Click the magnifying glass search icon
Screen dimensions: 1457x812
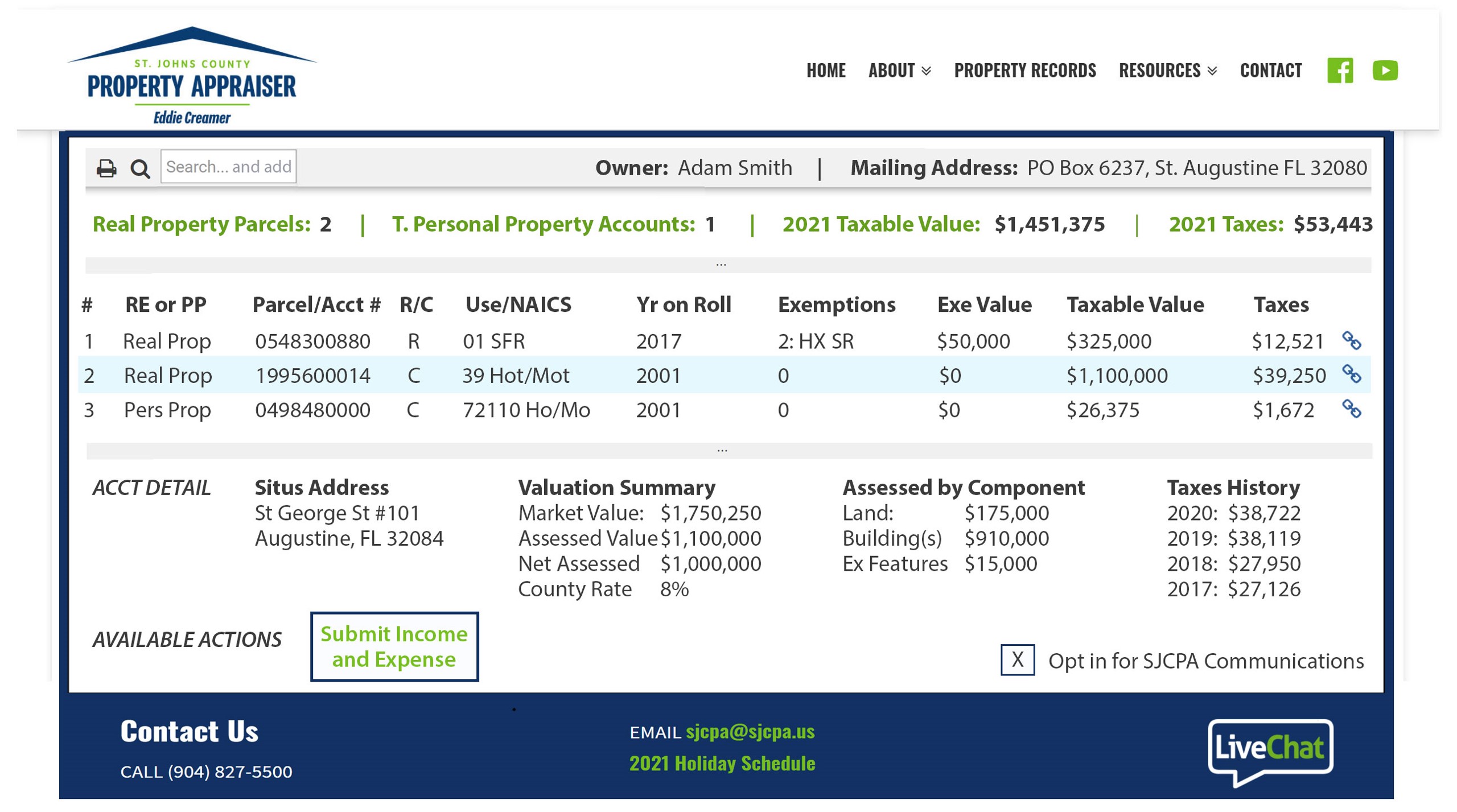(x=140, y=168)
